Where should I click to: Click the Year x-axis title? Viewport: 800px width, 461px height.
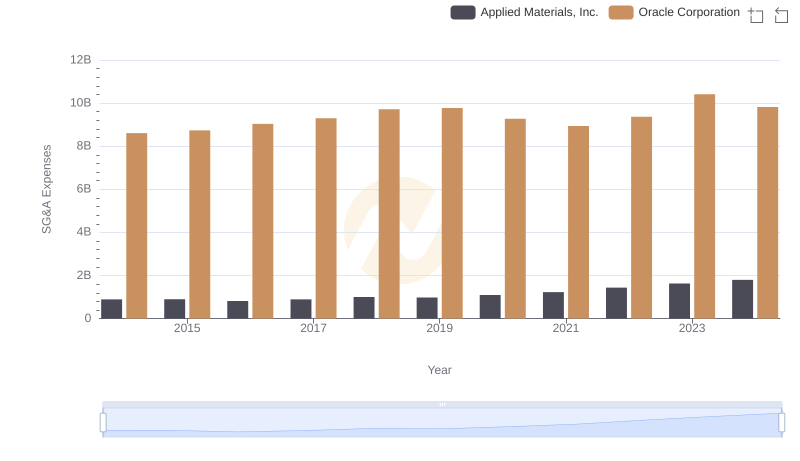tap(440, 370)
